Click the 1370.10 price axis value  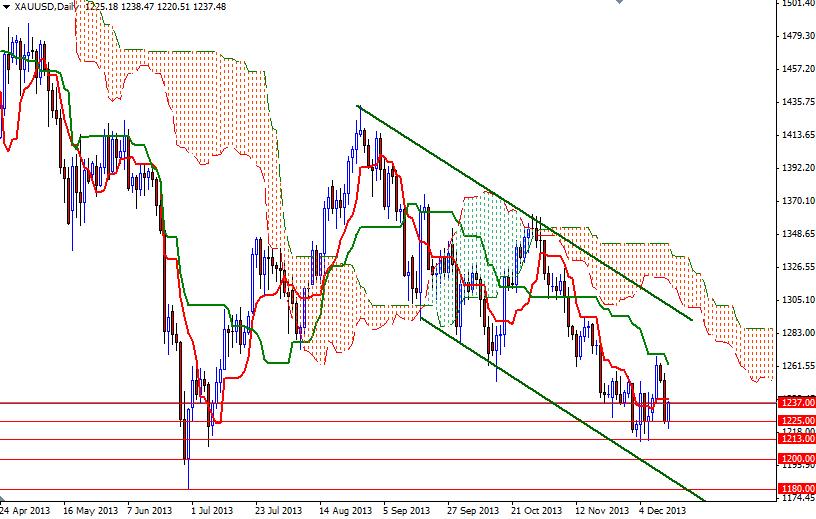798,200
